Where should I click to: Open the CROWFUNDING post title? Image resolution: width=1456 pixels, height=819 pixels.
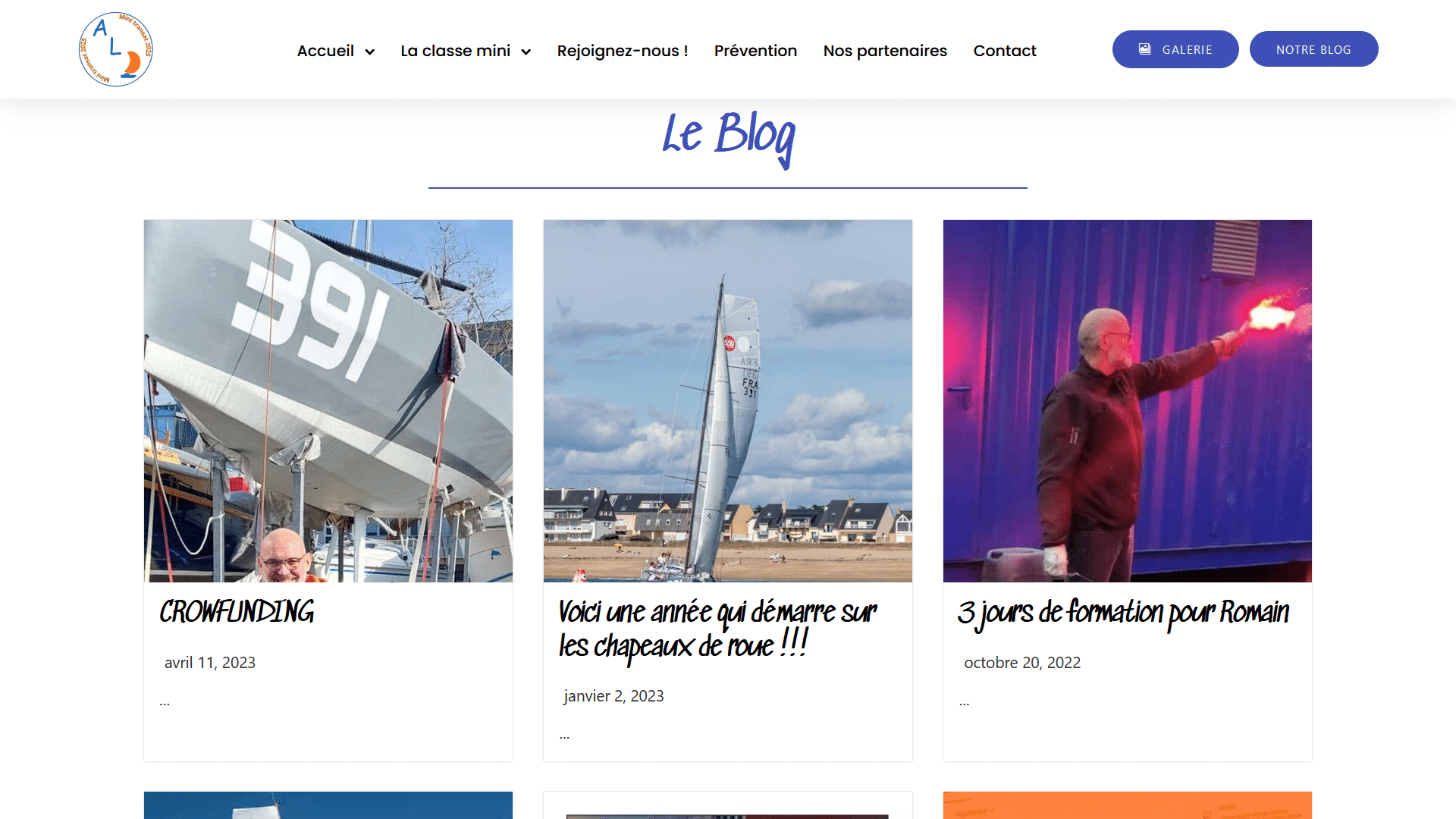click(237, 612)
